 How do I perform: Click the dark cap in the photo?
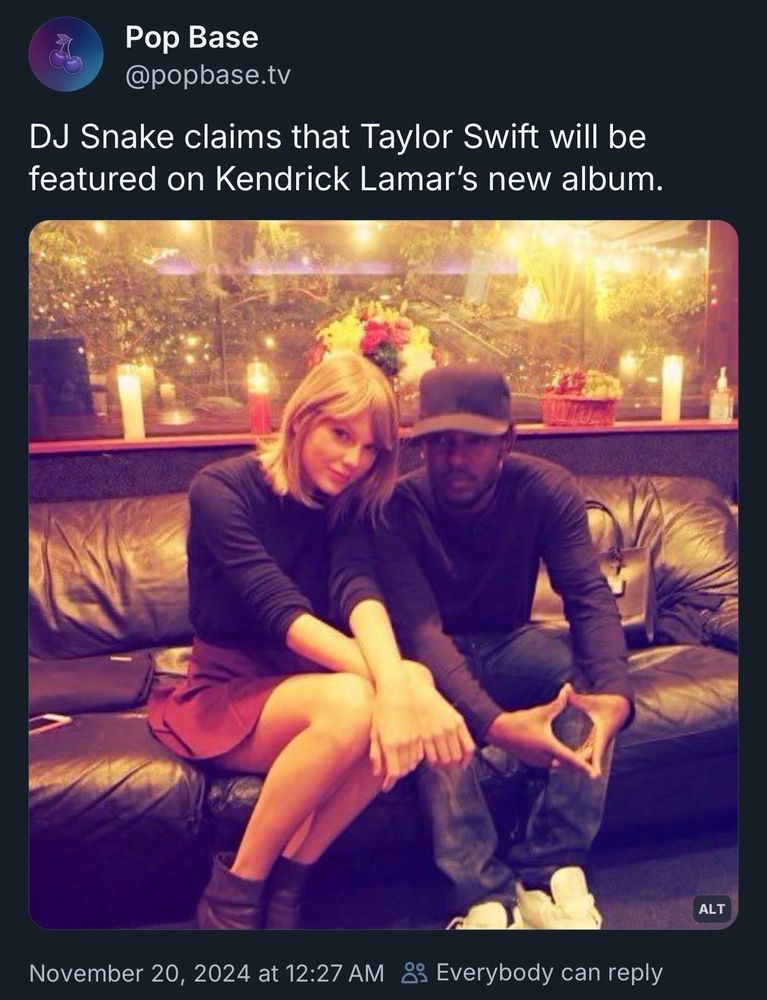click(462, 403)
